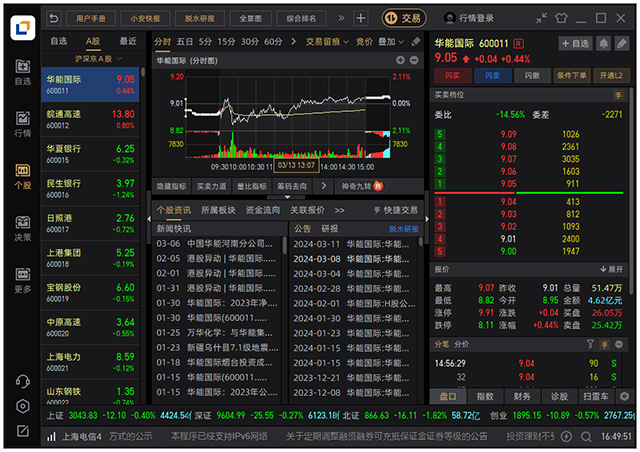The height and width of the screenshot is (452, 640).
Task: Open the 脱水研报 toolbar button at top
Action: point(200,18)
